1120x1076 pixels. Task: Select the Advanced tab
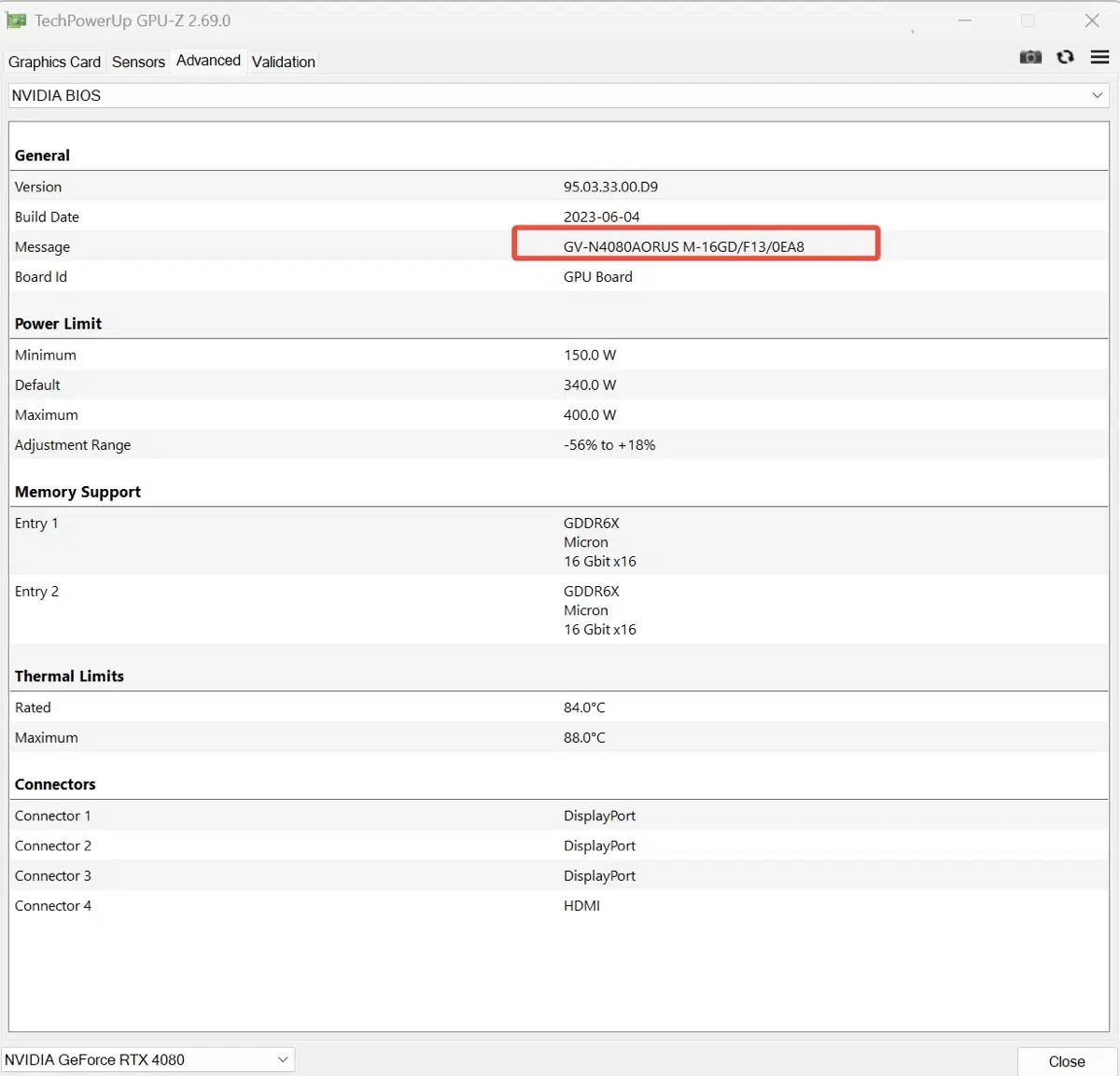[208, 61]
